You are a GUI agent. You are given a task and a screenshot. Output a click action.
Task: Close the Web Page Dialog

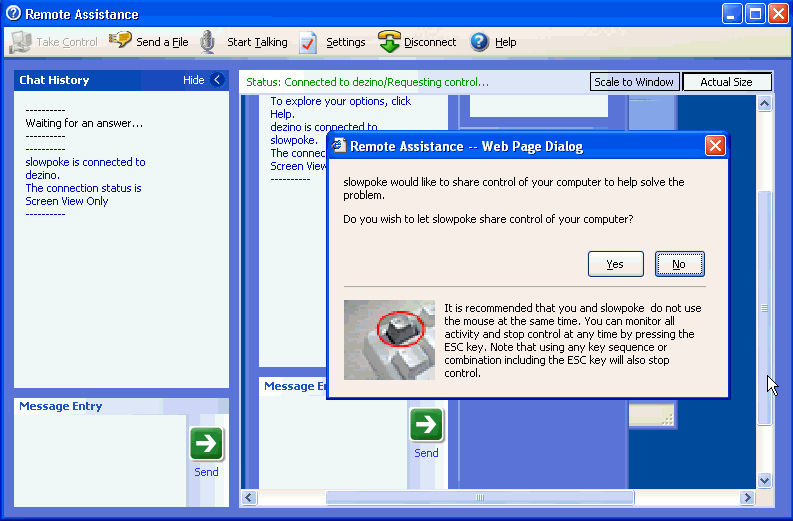point(715,146)
